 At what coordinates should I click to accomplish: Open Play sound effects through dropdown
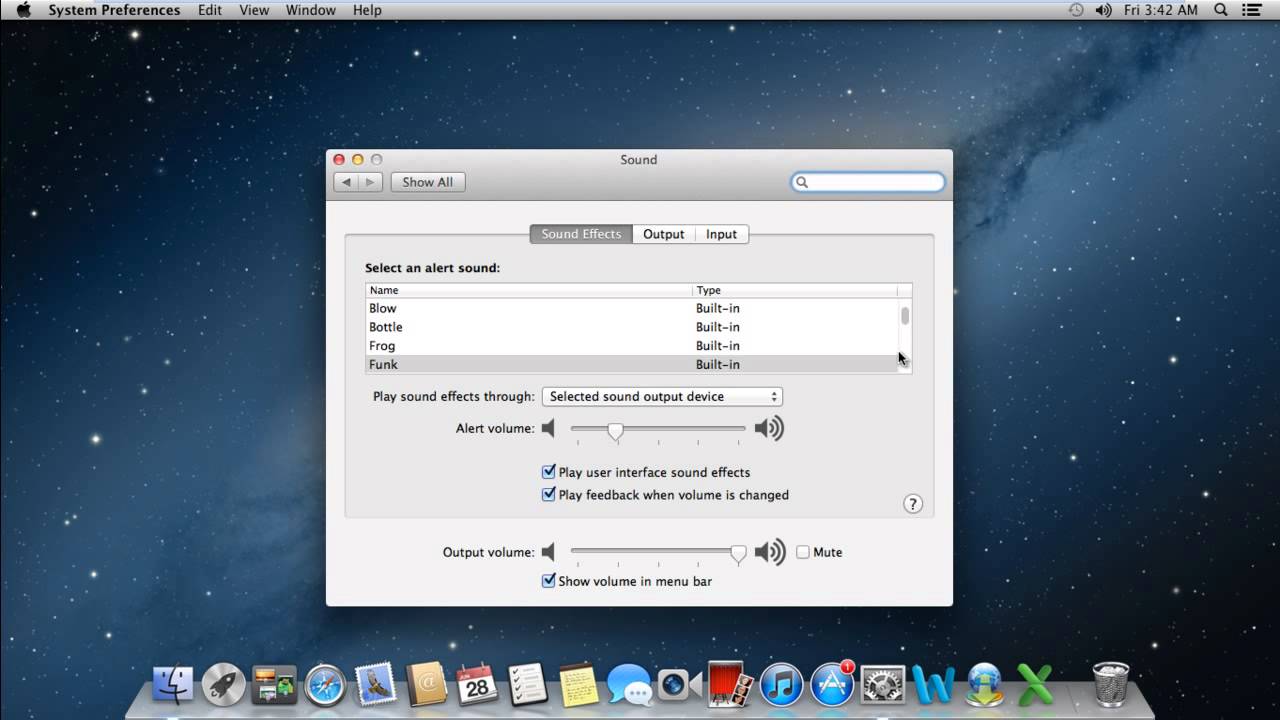coord(662,397)
